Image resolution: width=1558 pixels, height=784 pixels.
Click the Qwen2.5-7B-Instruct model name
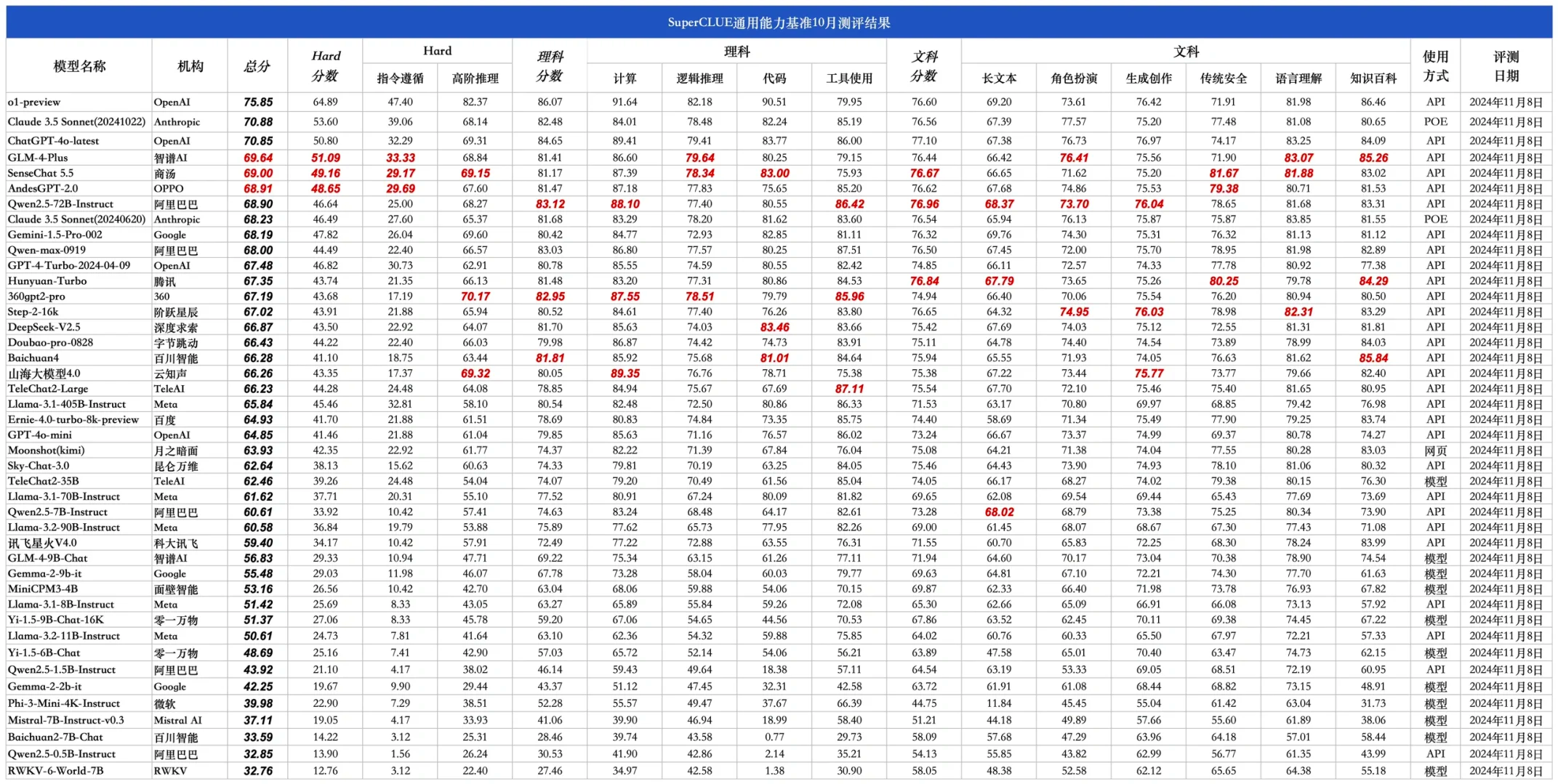coord(57,512)
